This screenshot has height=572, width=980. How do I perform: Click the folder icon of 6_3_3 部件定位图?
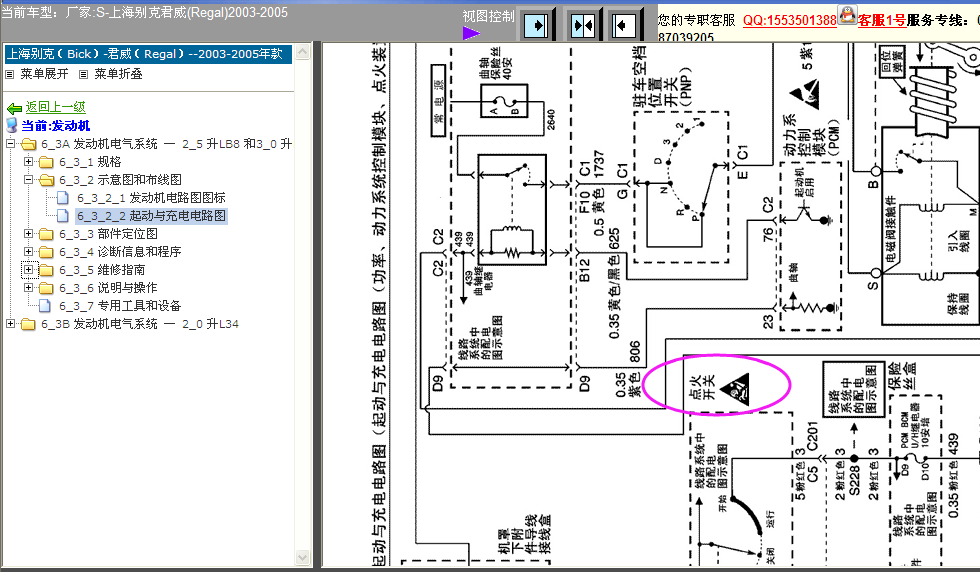[46, 234]
